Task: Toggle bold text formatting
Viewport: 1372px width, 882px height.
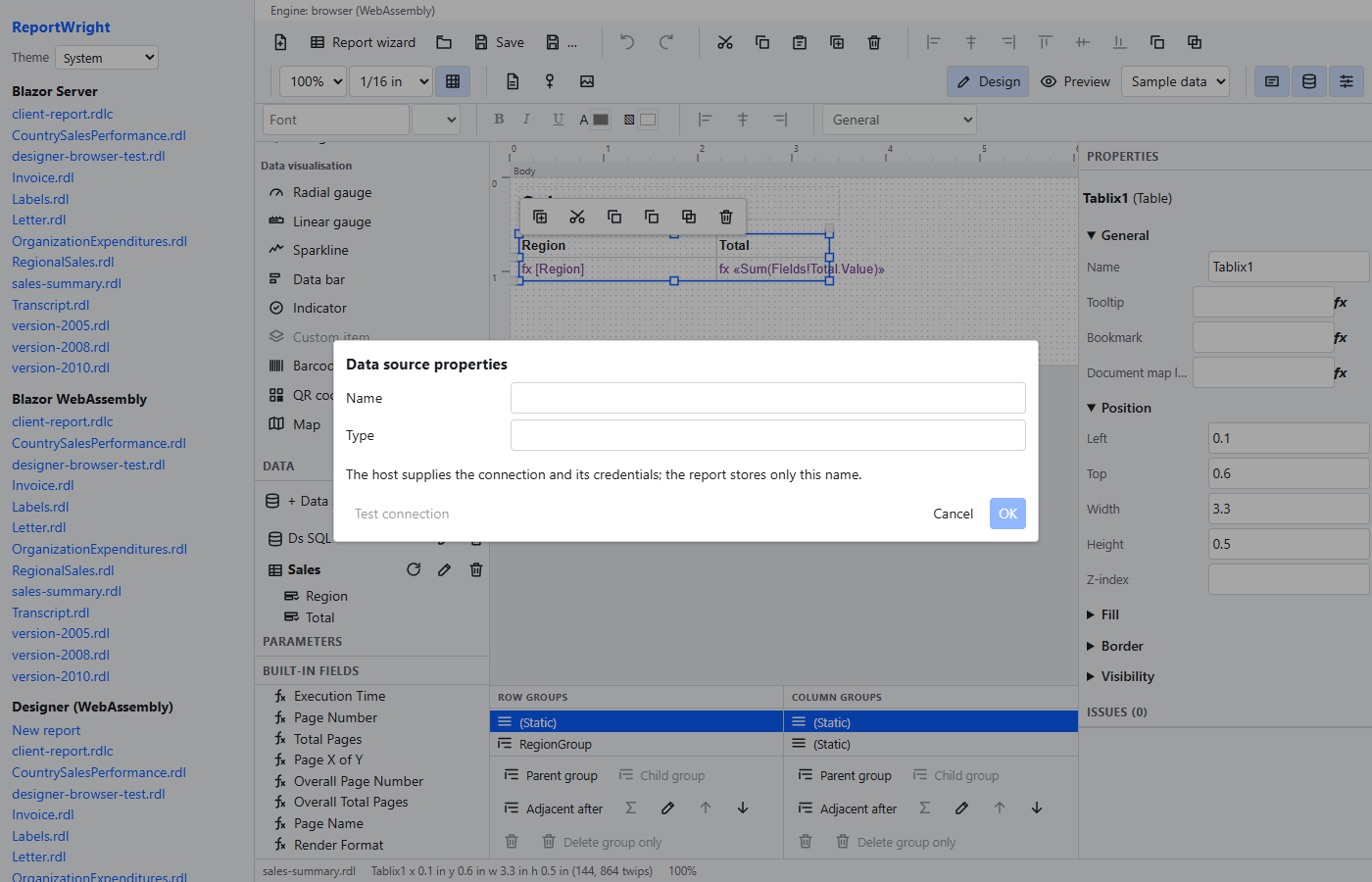Action: tap(500, 120)
